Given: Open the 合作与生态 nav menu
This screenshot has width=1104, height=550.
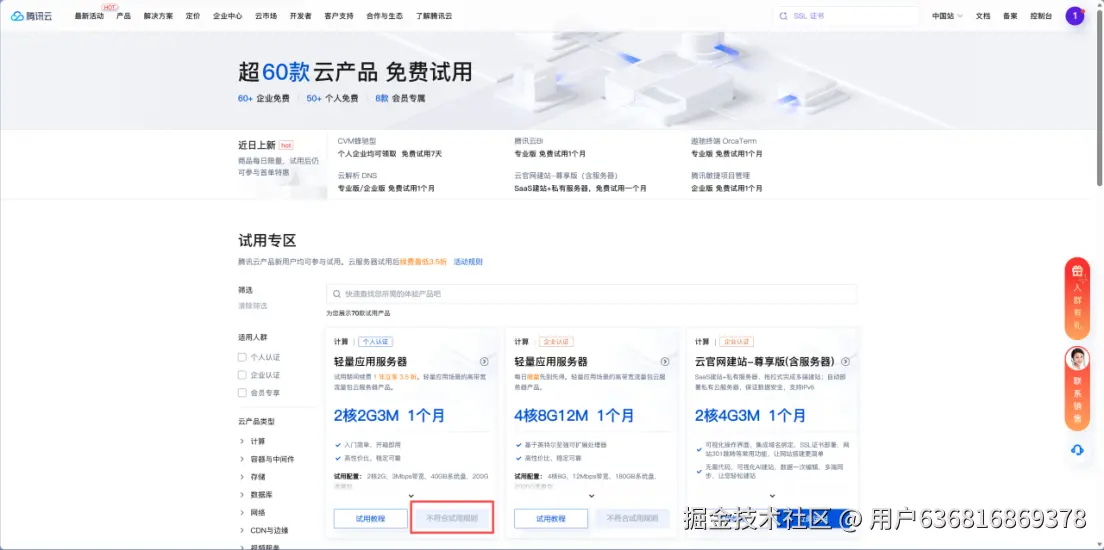Looking at the screenshot, I should coord(384,15).
